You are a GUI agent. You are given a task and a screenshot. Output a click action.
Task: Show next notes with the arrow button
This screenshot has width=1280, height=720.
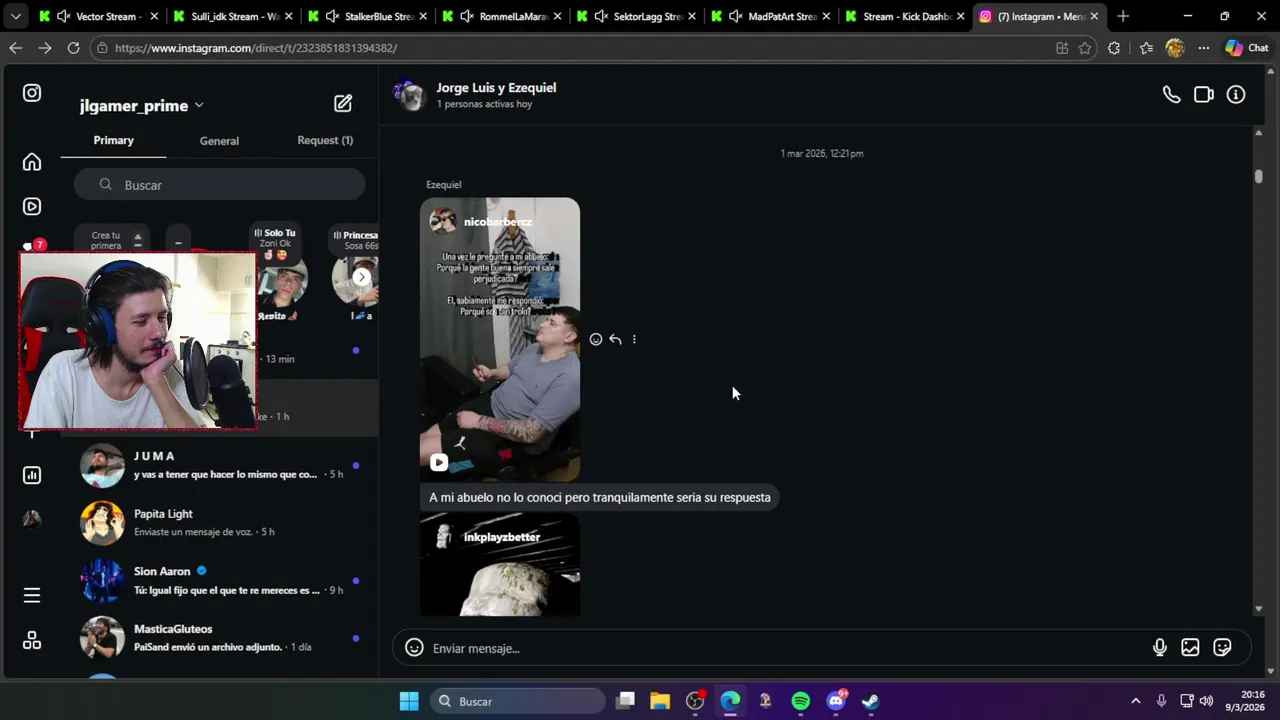pyautogui.click(x=362, y=277)
